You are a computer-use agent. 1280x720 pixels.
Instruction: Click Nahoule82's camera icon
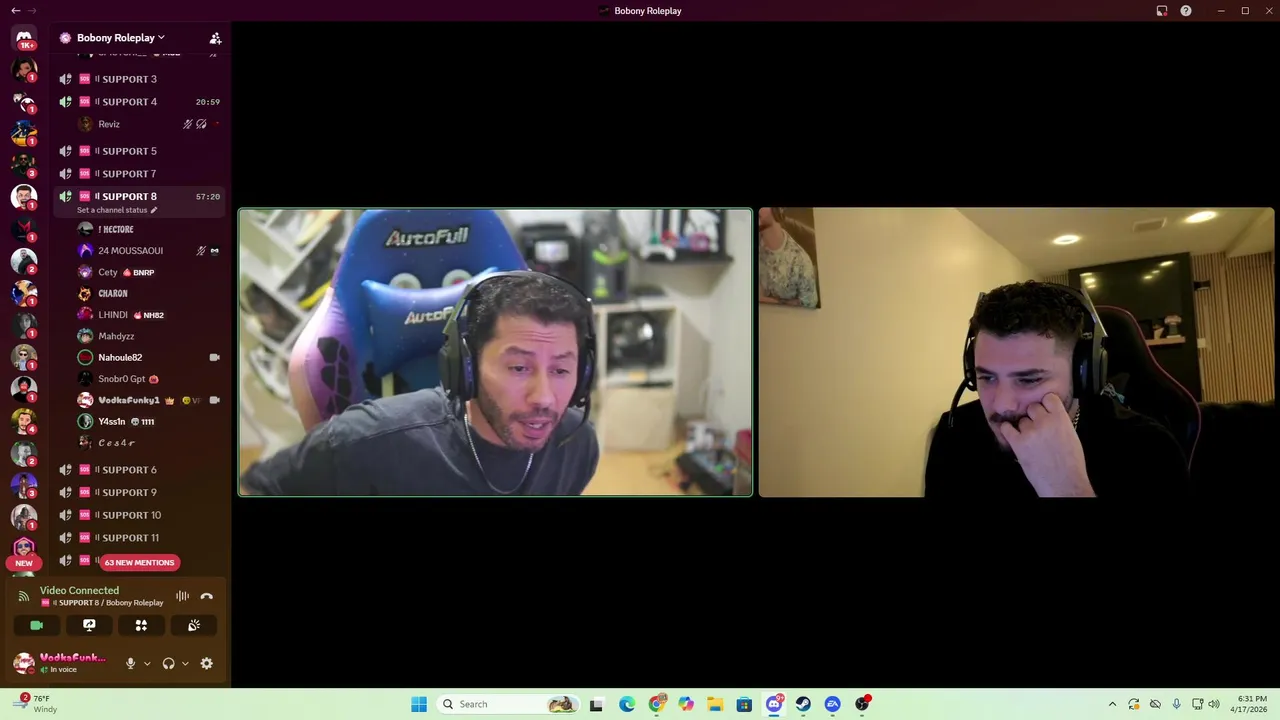[214, 357]
